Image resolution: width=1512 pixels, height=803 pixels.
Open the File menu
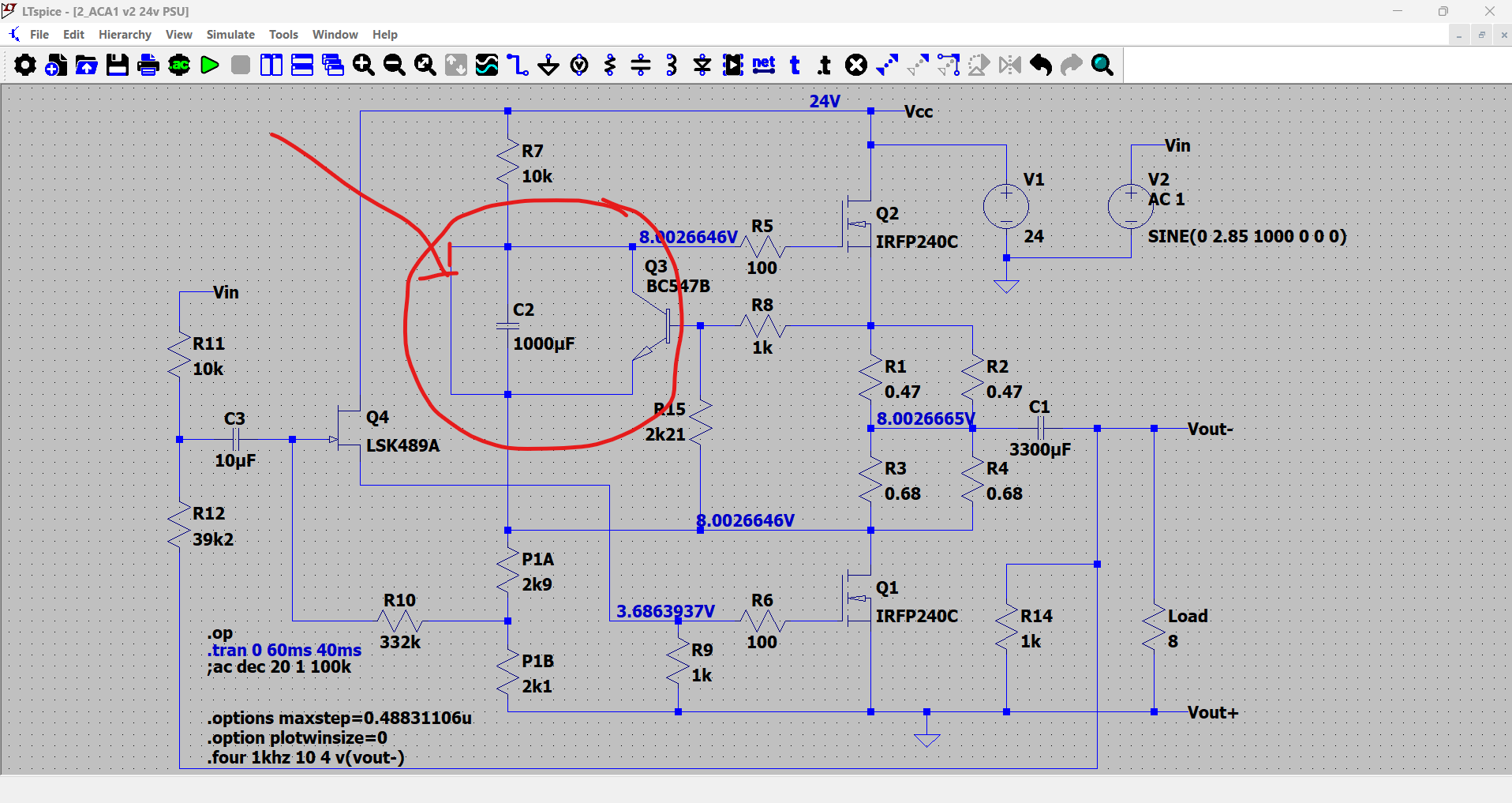pyautogui.click(x=39, y=35)
